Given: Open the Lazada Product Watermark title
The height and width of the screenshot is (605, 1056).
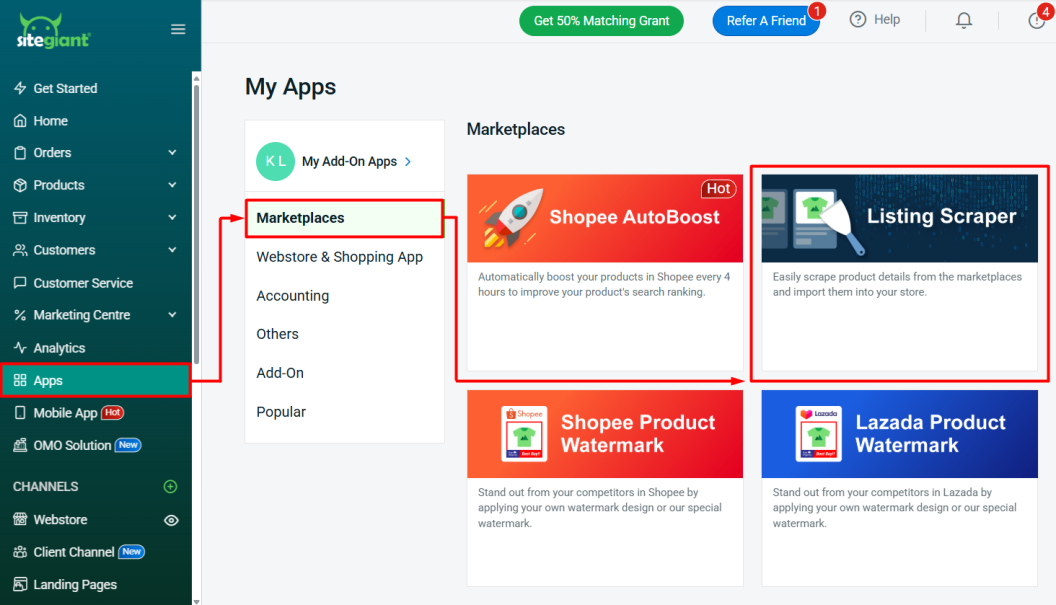Looking at the screenshot, I should point(931,434).
